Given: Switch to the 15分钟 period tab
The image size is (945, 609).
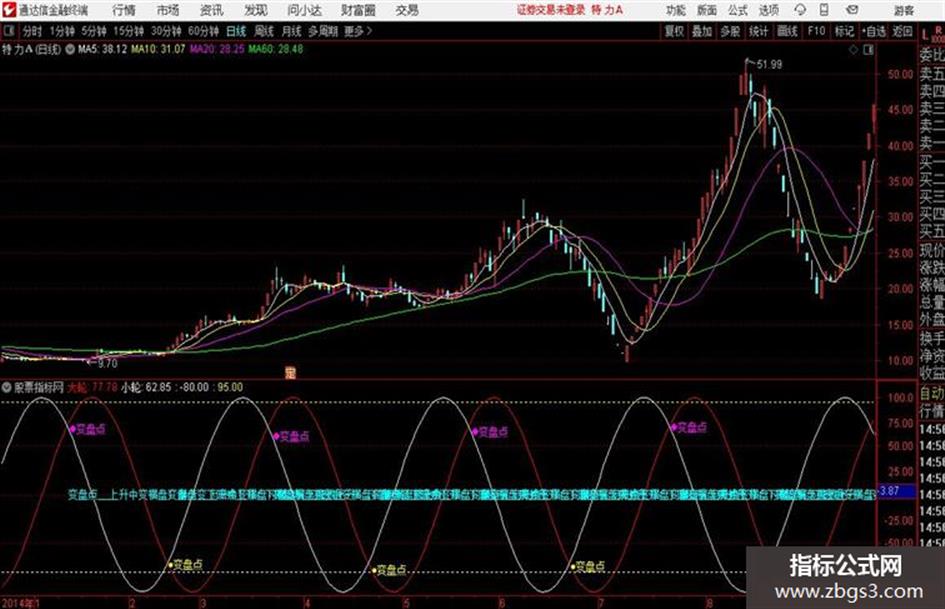Looking at the screenshot, I should (x=128, y=31).
